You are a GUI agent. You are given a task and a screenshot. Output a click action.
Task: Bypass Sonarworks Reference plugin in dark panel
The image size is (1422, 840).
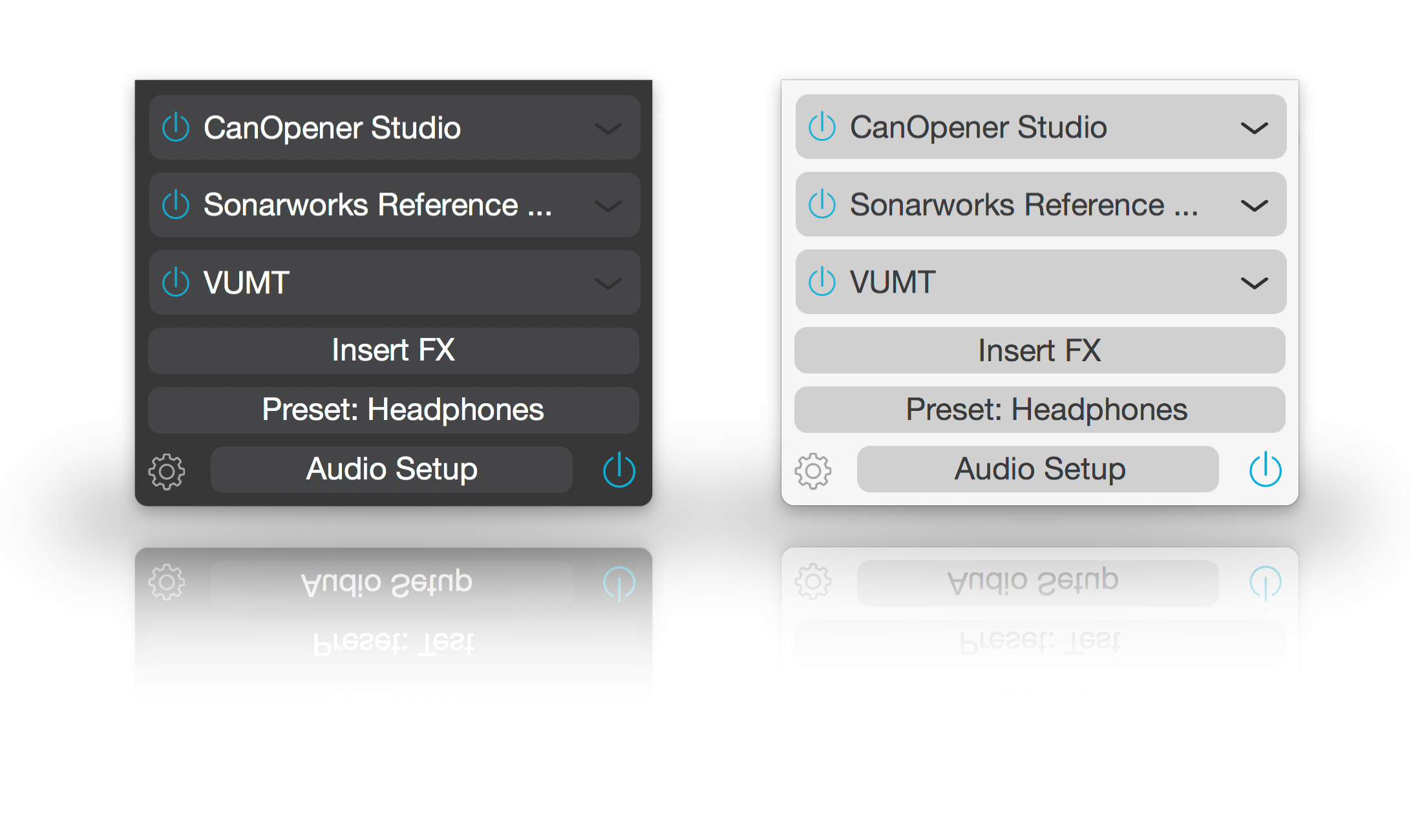(x=175, y=205)
